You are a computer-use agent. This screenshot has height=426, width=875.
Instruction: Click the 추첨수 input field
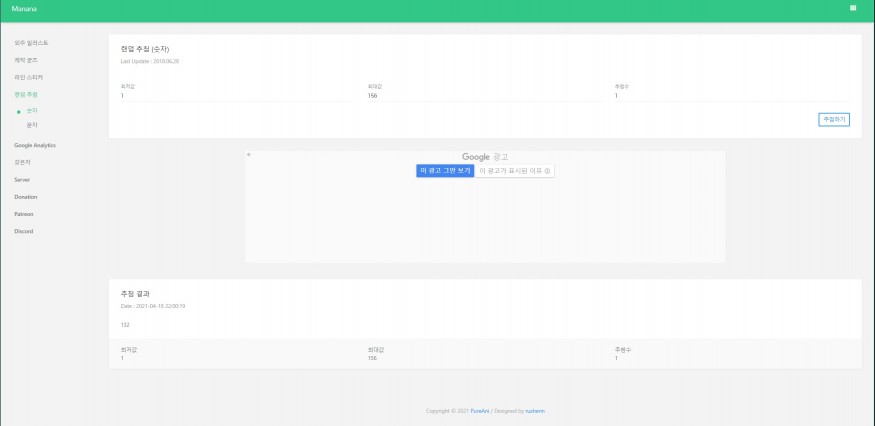[x=731, y=96]
